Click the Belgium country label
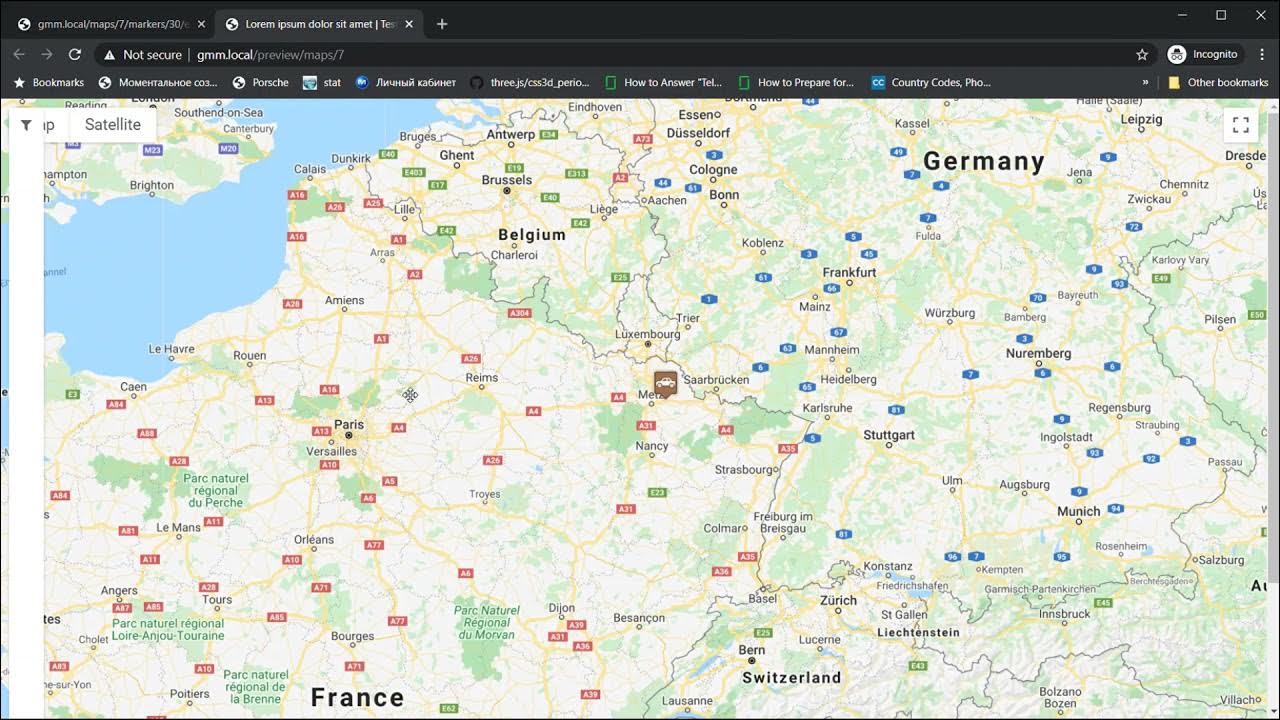The width and height of the screenshot is (1280, 720). 532,234
